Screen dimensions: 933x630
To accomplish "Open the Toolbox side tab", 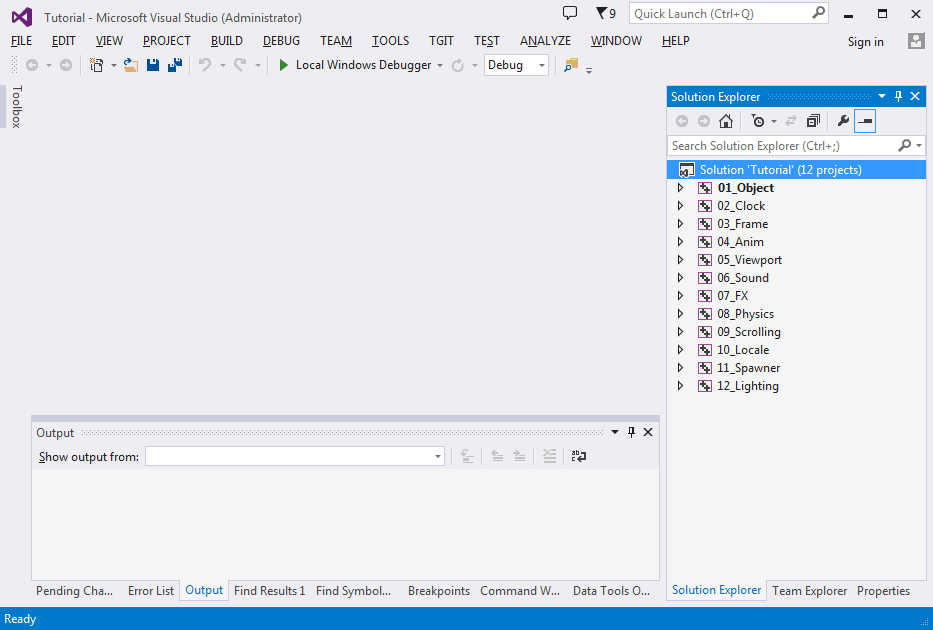I will point(15,107).
